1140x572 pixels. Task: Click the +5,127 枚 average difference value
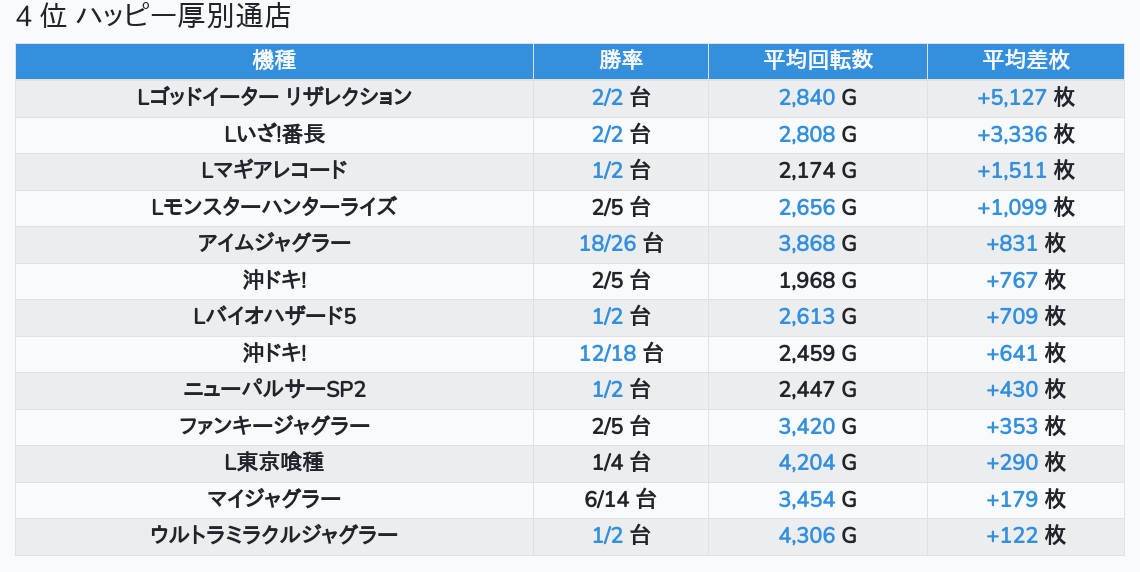[1026, 97]
